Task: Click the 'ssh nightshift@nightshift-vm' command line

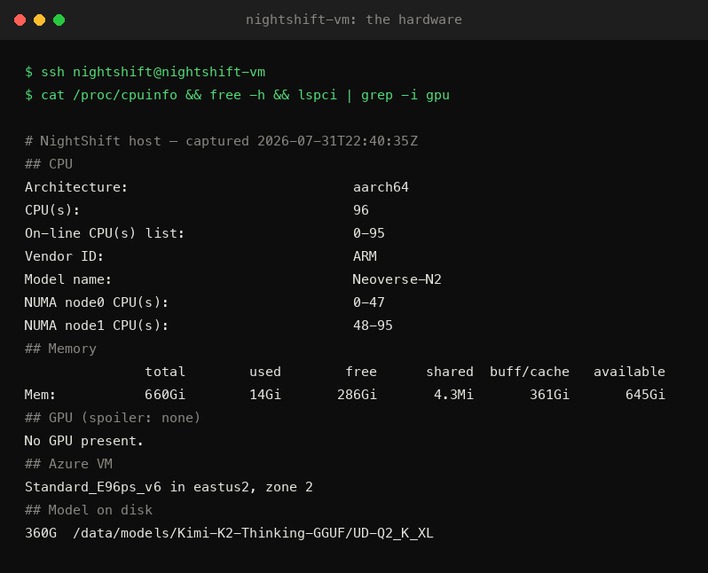Action: point(145,72)
